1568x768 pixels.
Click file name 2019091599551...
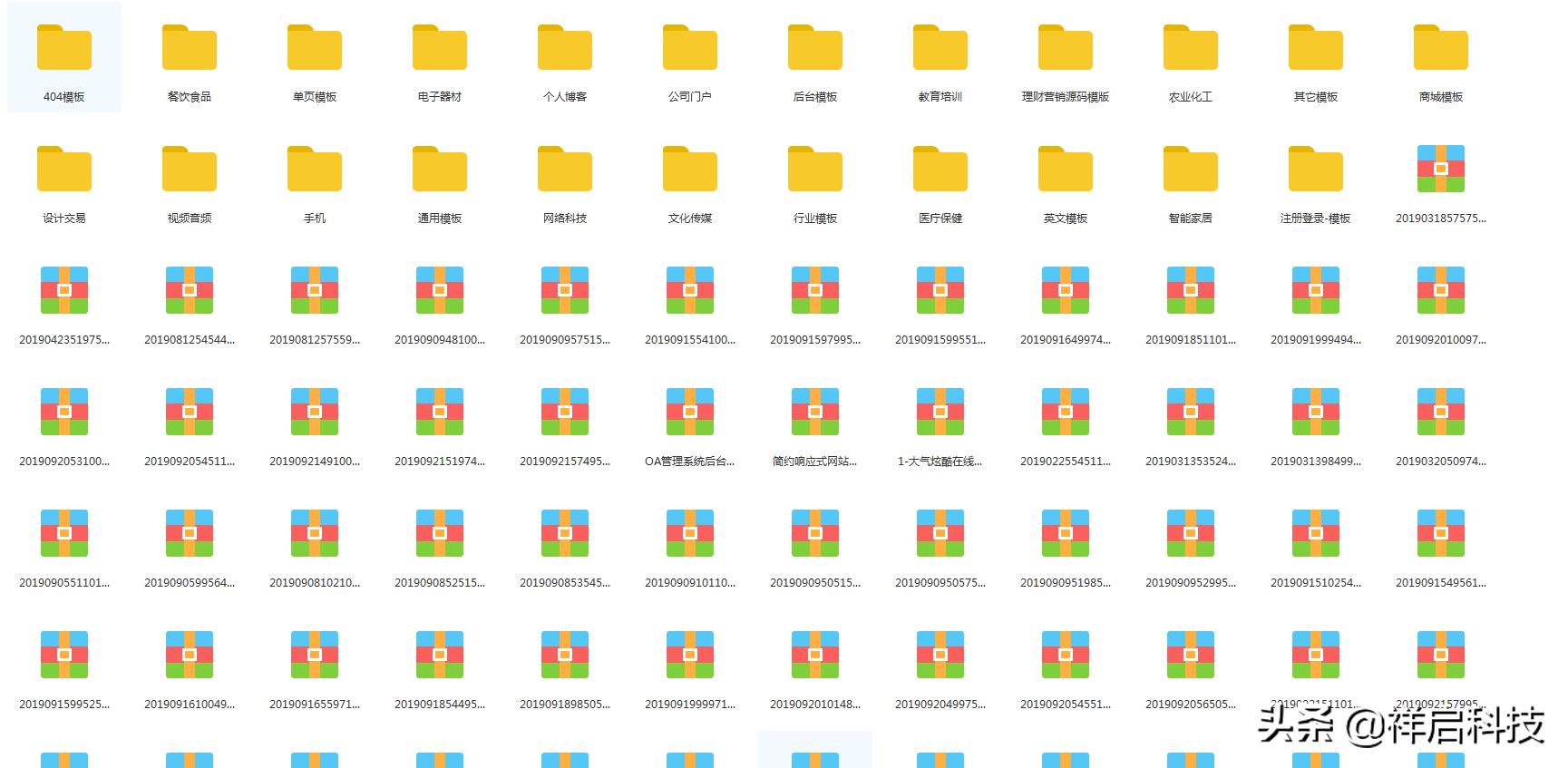[940, 340]
